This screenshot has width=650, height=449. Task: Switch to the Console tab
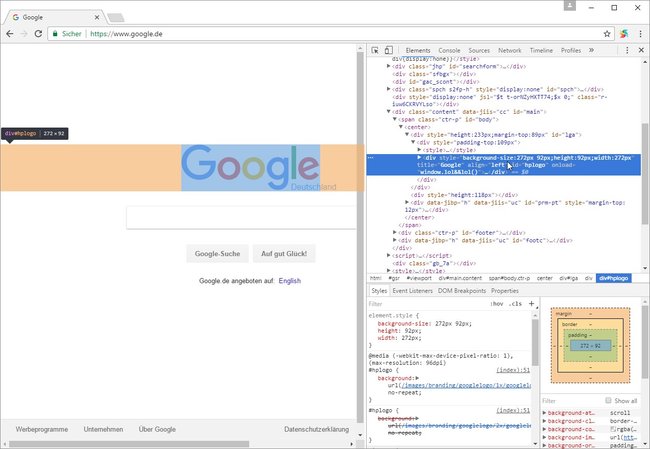449,50
